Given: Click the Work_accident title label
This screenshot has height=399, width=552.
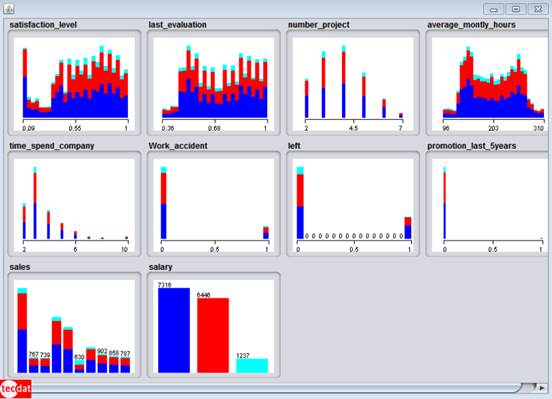Looking at the screenshot, I should click(x=178, y=146).
